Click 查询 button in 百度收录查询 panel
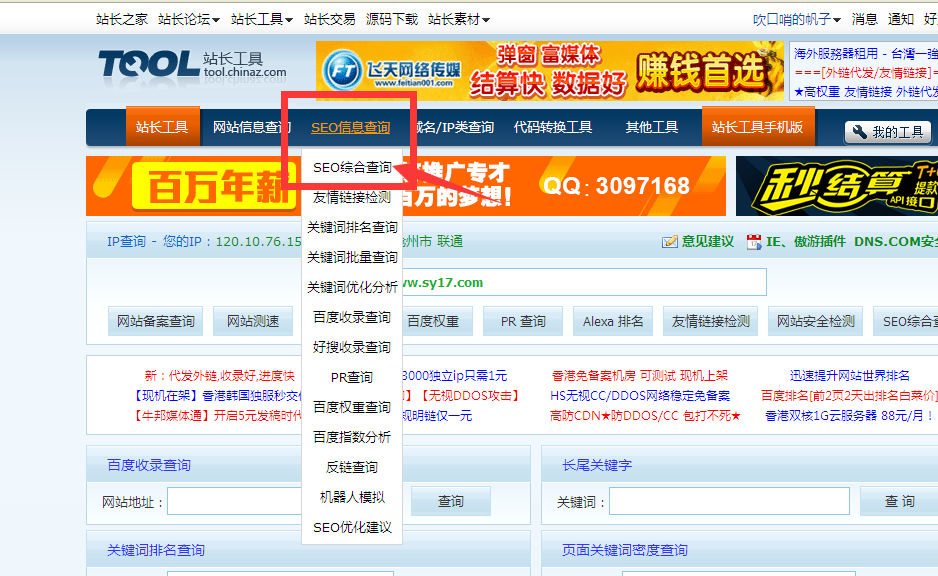Viewport: 938px width, 576px height. tap(450, 501)
